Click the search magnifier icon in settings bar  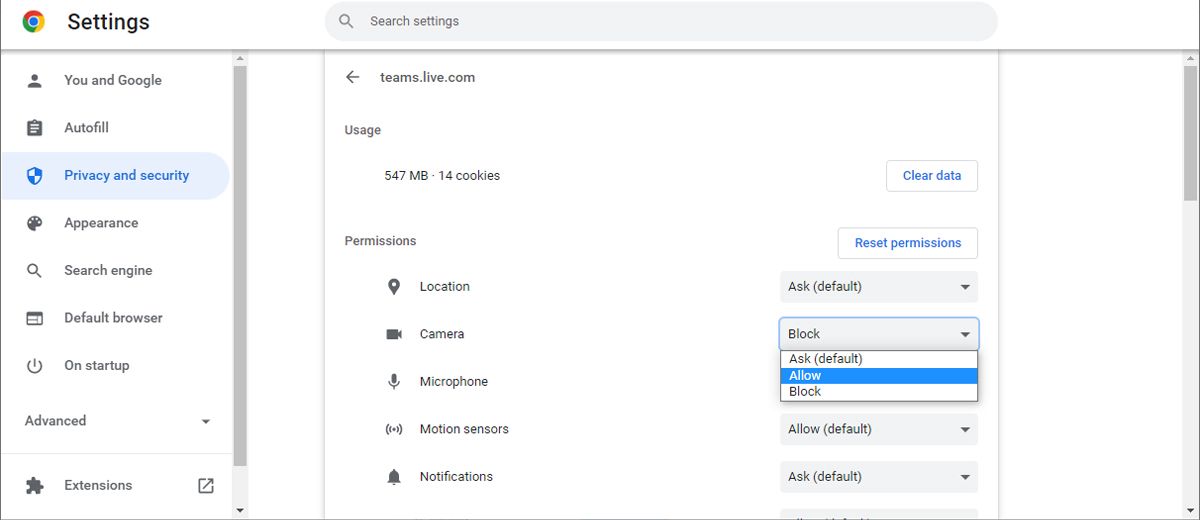tap(346, 21)
